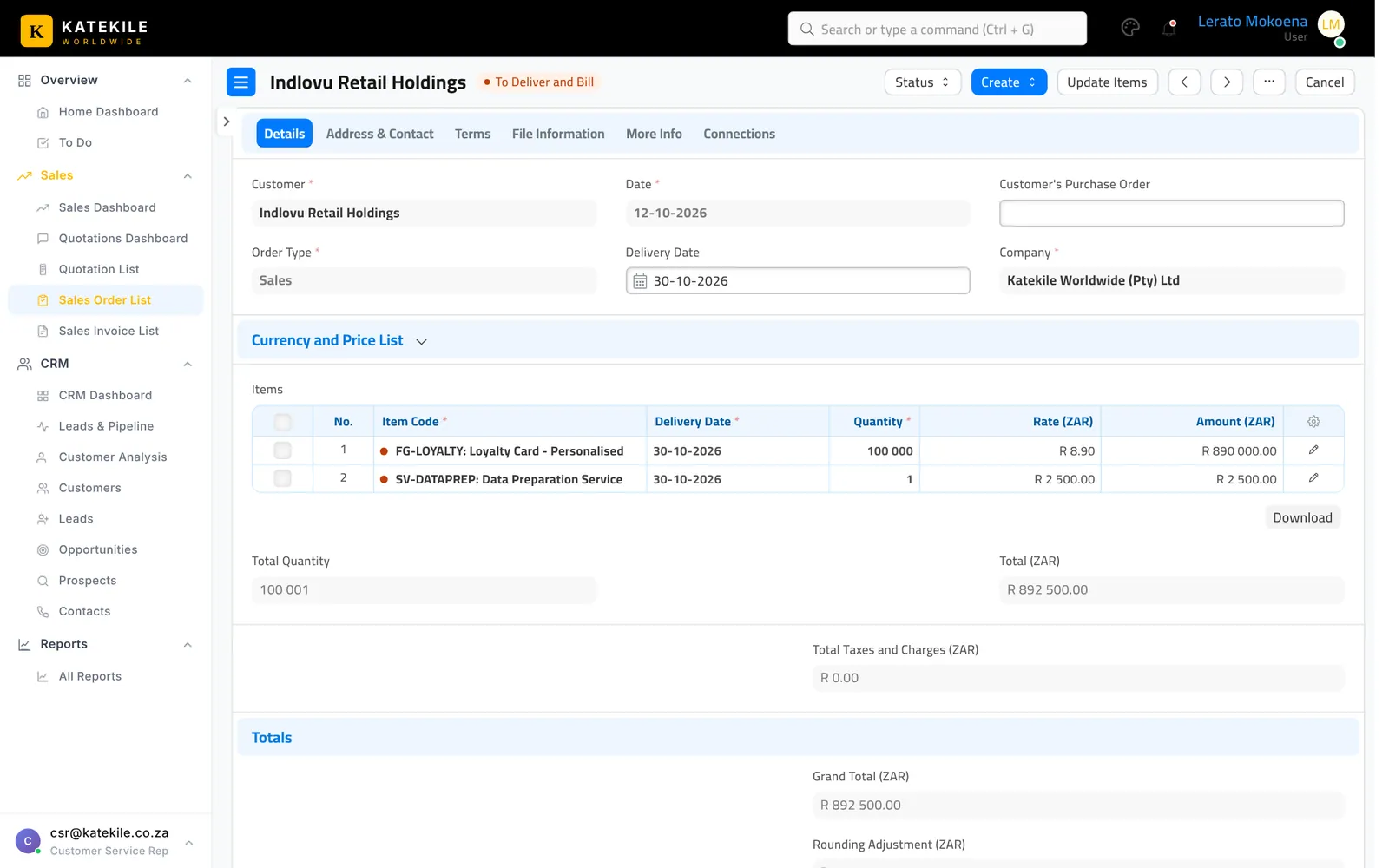This screenshot has height=868, width=1389.
Task: Click amount cell R 890 000.00
Action: tap(1192, 450)
